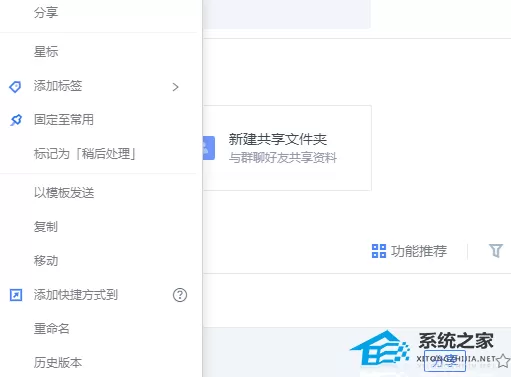Click the 新建共享文件夹 folder icon
Image resolution: width=511 pixels, height=377 pixels.
(x=209, y=148)
